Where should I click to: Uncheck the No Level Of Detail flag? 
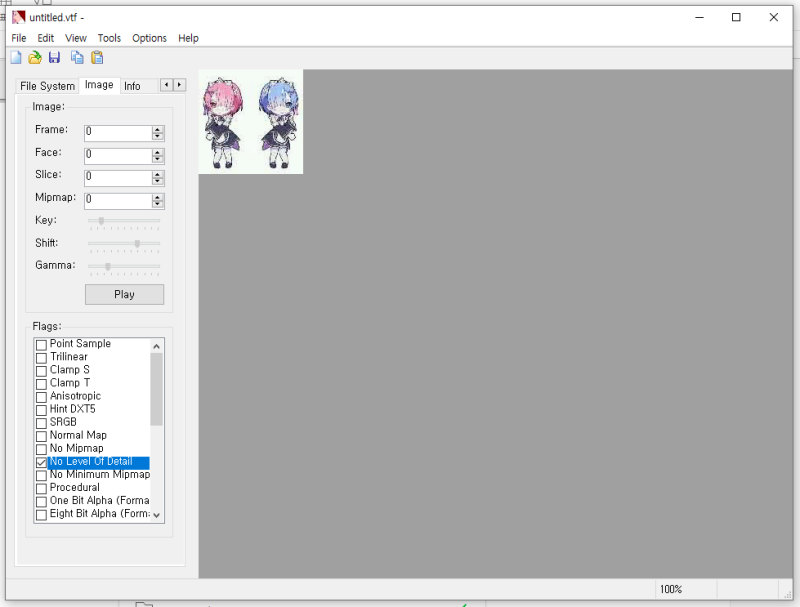41,463
